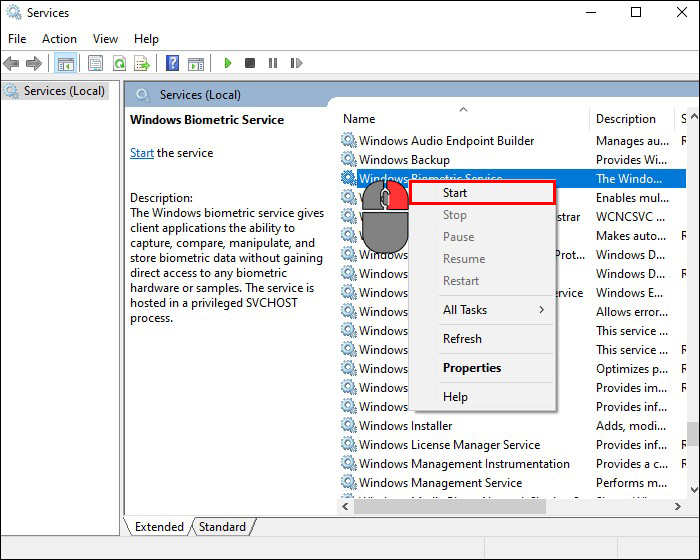
Task: Click the Export List toolbar icon
Action: [x=142, y=64]
